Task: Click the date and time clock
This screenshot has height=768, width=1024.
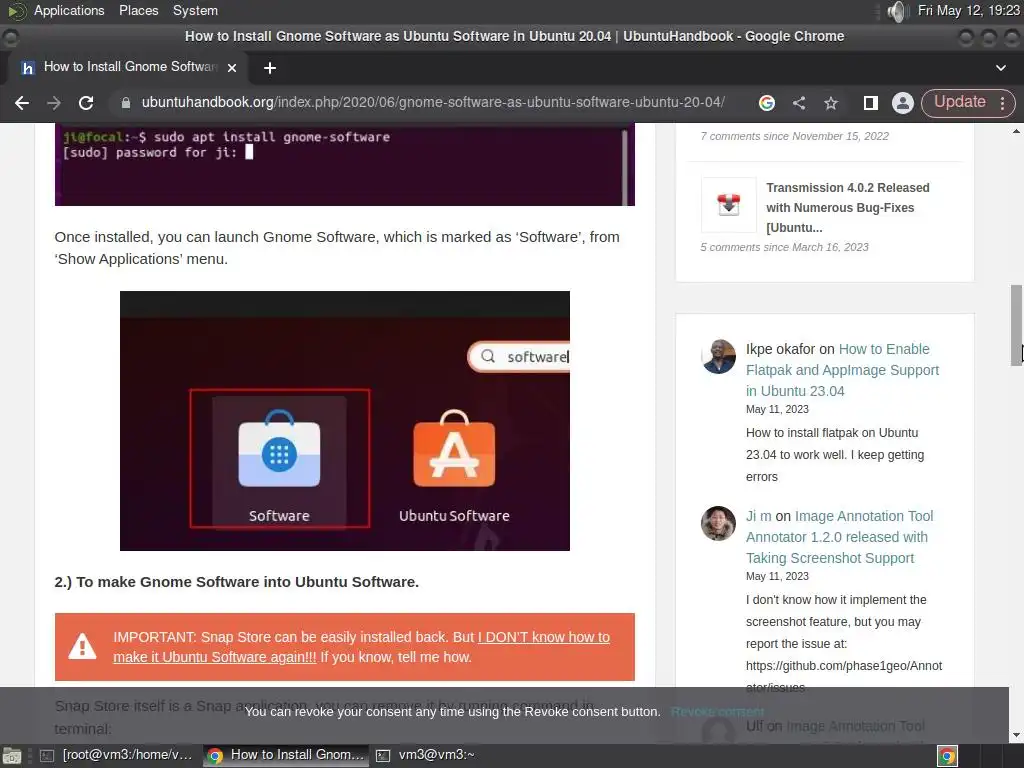Action: pos(968,10)
